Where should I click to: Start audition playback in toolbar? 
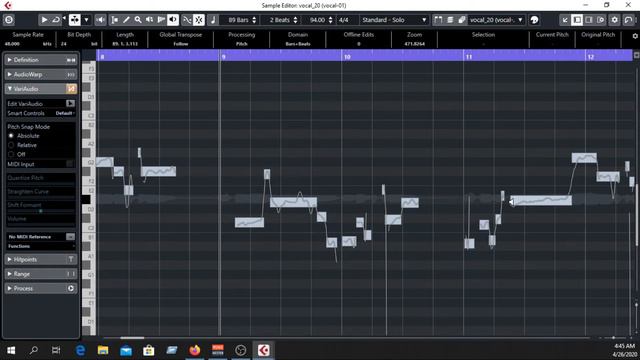pyautogui.click(x=44, y=20)
